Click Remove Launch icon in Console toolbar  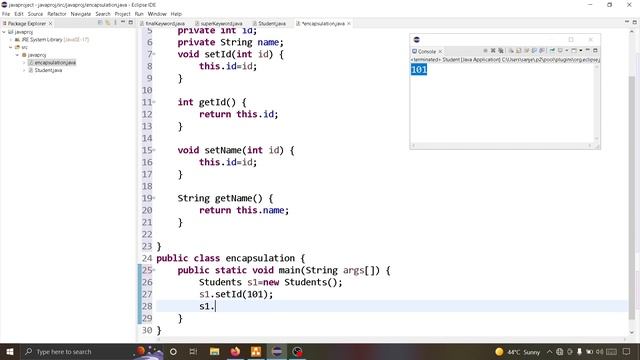(493, 51)
